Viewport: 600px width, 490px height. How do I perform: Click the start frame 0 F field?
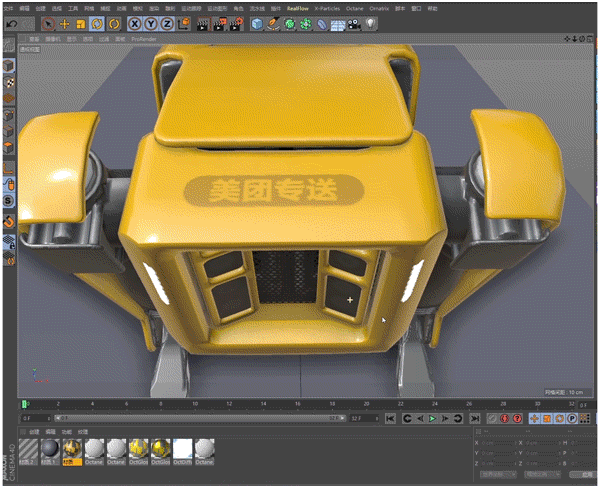(36, 418)
